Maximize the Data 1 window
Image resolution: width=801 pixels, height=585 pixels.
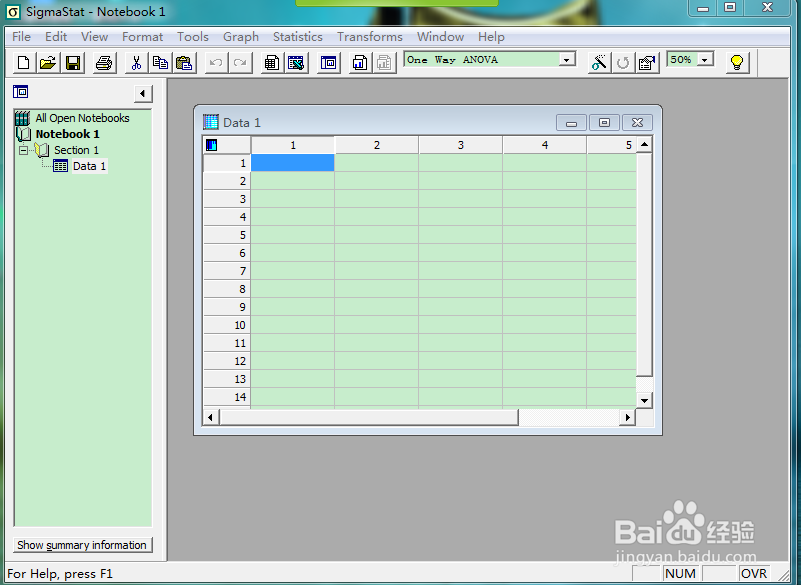[604, 123]
